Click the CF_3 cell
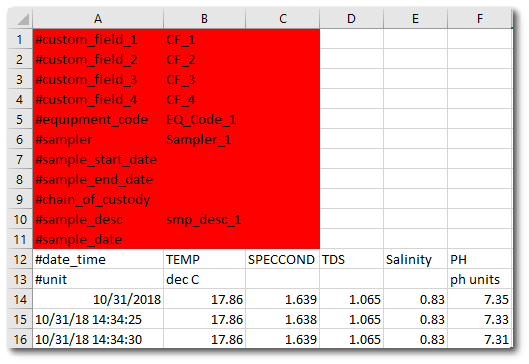Image resolution: width=529 pixels, height=364 pixels. click(x=204, y=79)
